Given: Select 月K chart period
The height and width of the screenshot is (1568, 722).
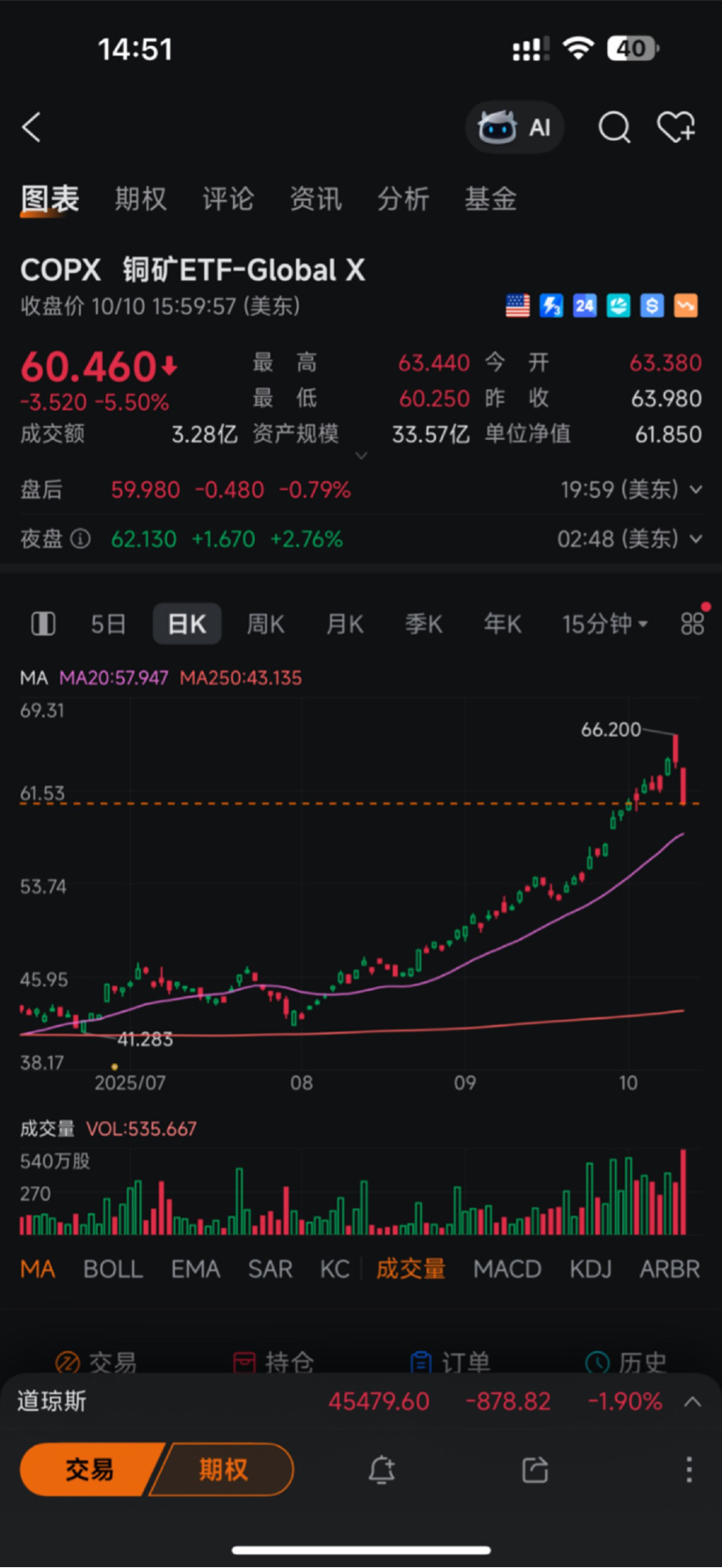Looking at the screenshot, I should [x=345, y=623].
